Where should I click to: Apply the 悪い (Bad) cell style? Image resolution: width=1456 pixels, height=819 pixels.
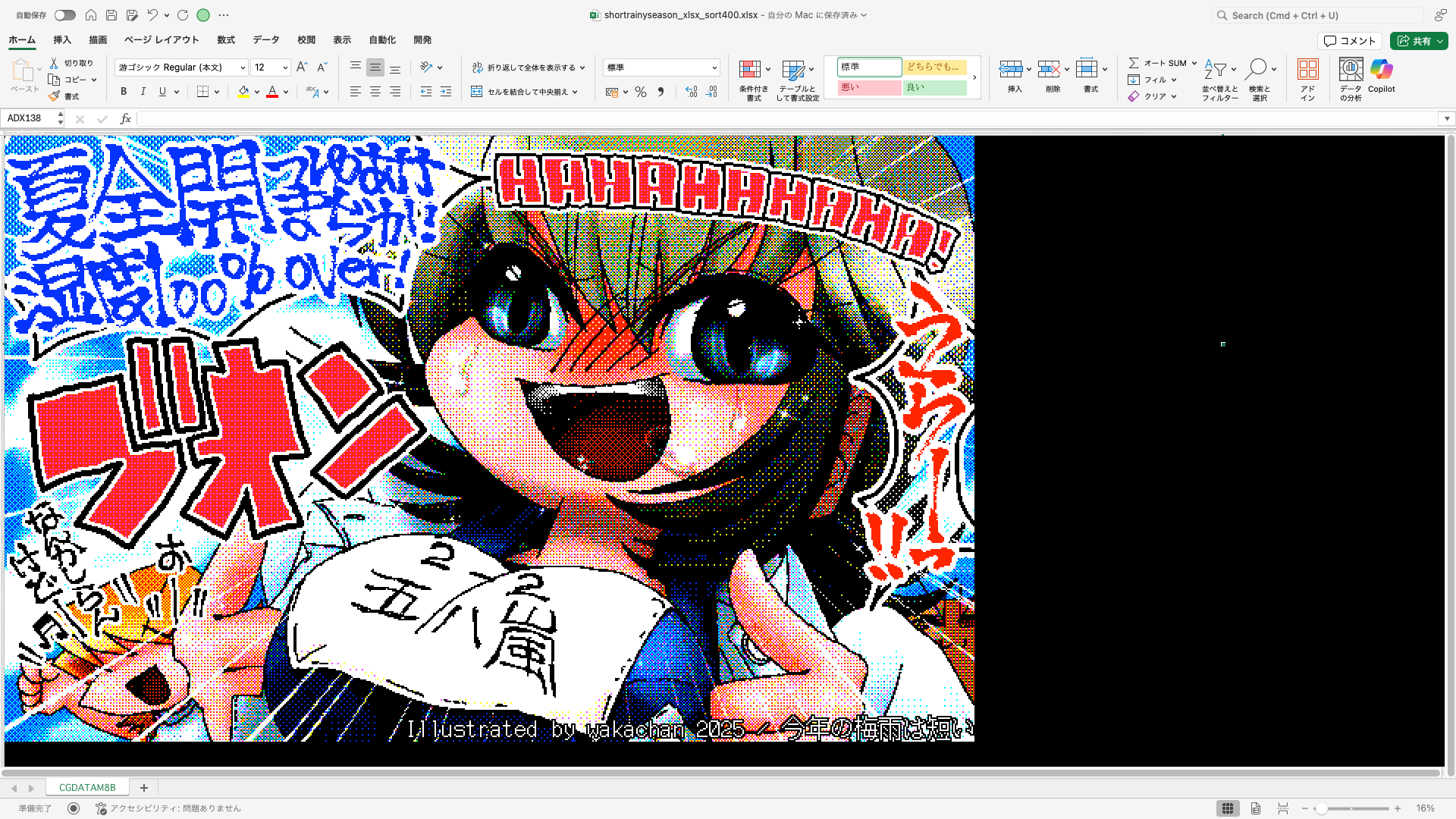point(869,87)
